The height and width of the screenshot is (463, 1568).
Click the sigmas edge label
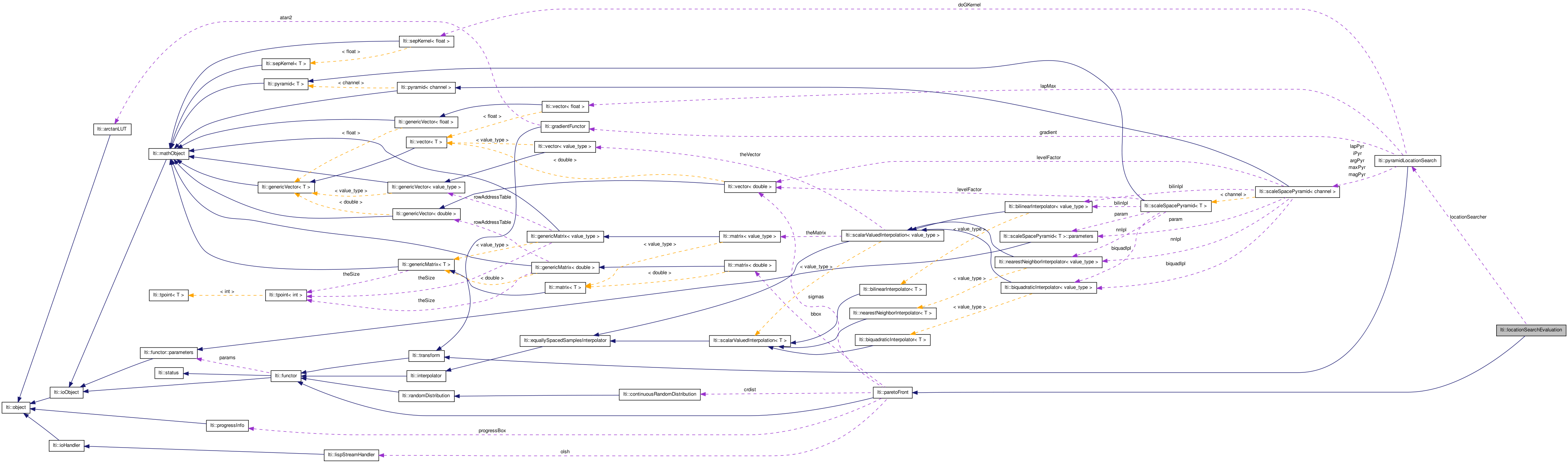click(x=816, y=297)
